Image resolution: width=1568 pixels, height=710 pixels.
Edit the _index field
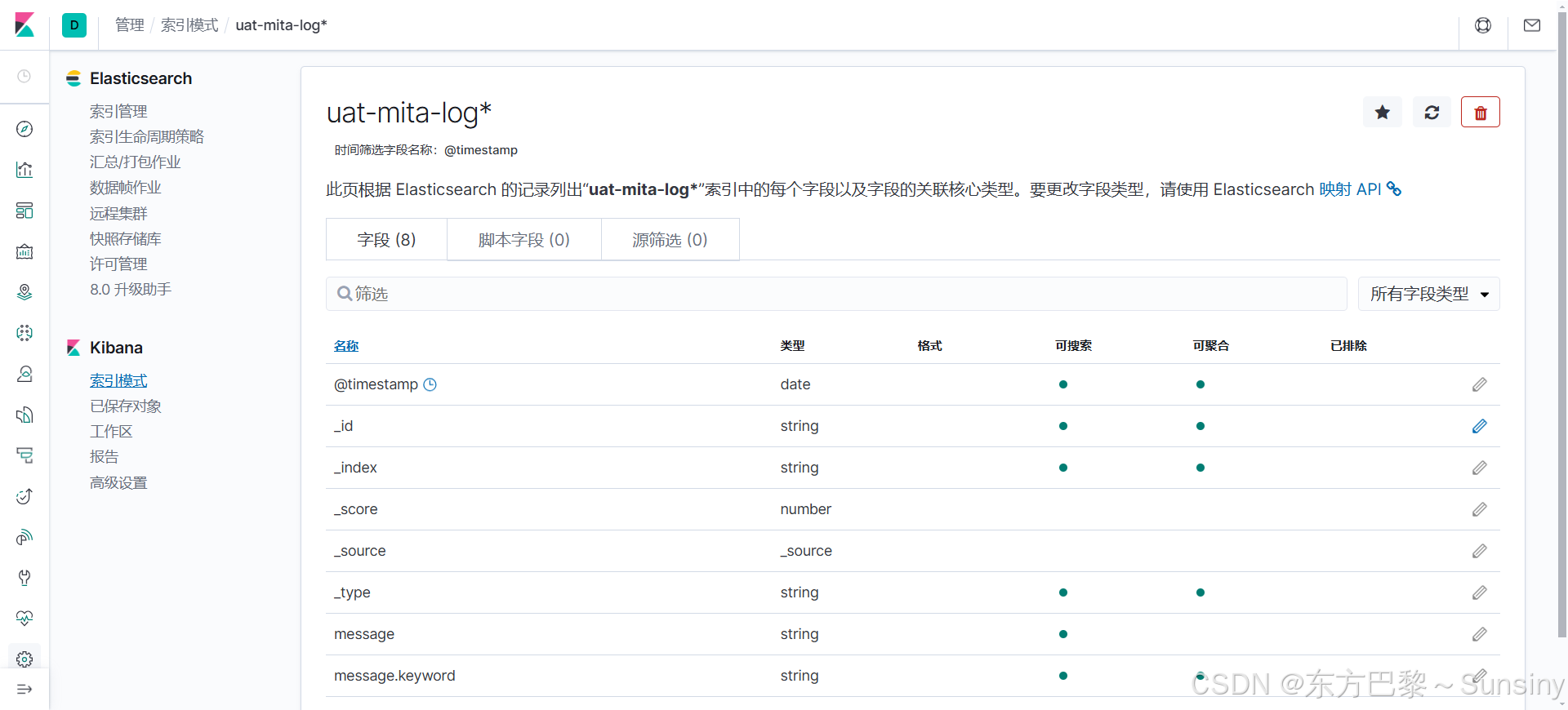click(x=1480, y=468)
